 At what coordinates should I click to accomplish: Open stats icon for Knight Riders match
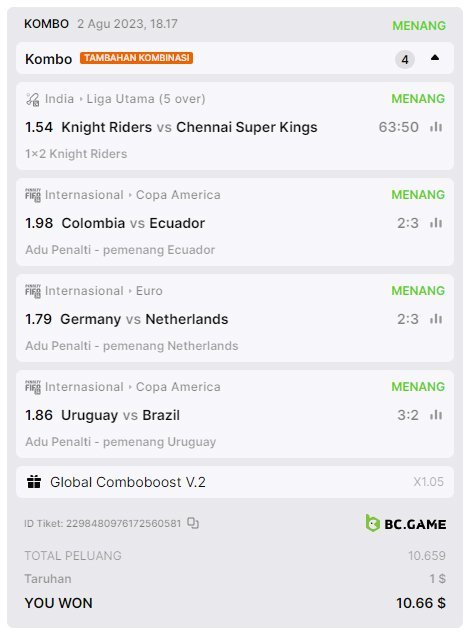tap(436, 127)
